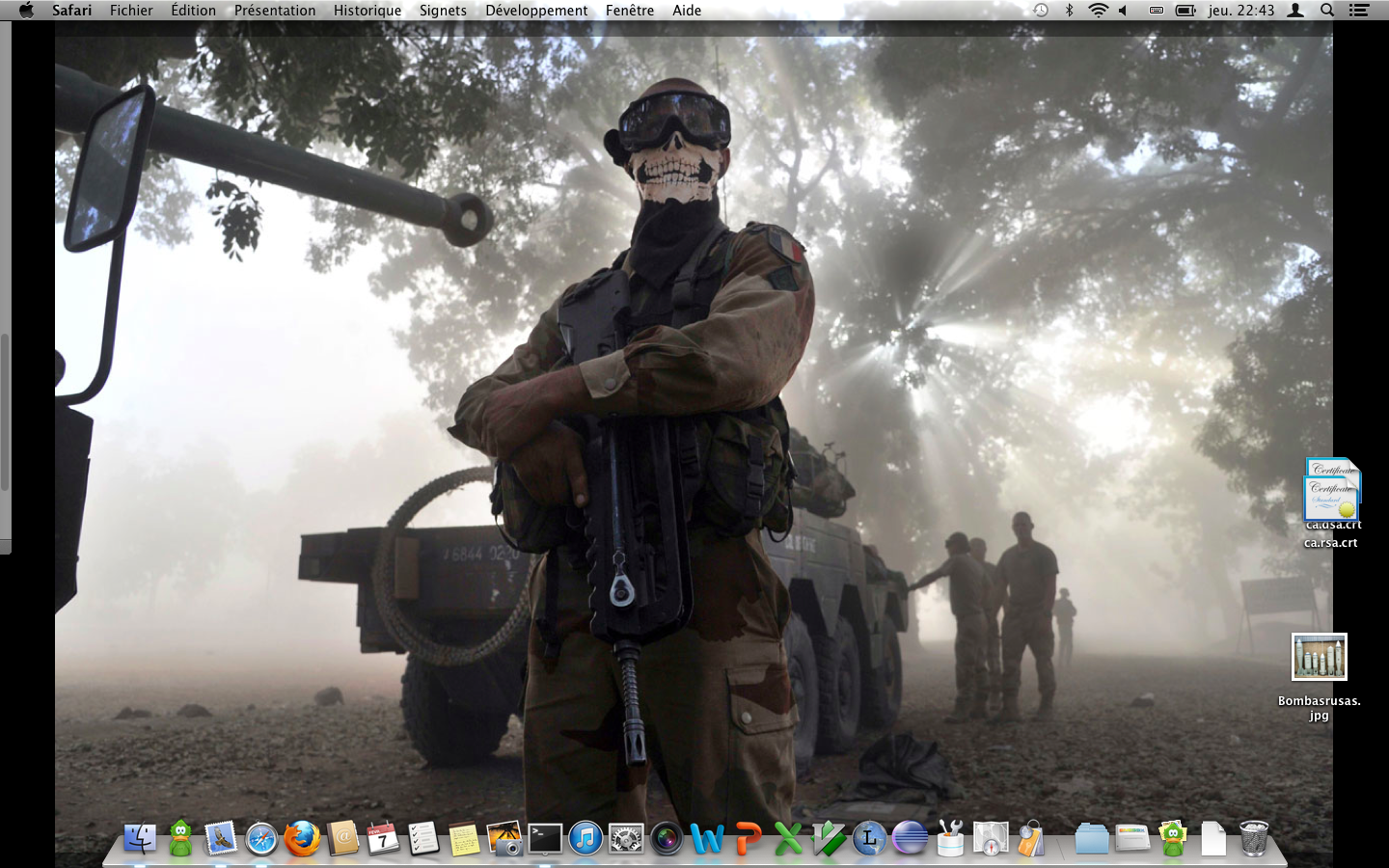Launch iCal calendar from the Dock
This screenshot has width=1389, height=868.
(x=383, y=838)
